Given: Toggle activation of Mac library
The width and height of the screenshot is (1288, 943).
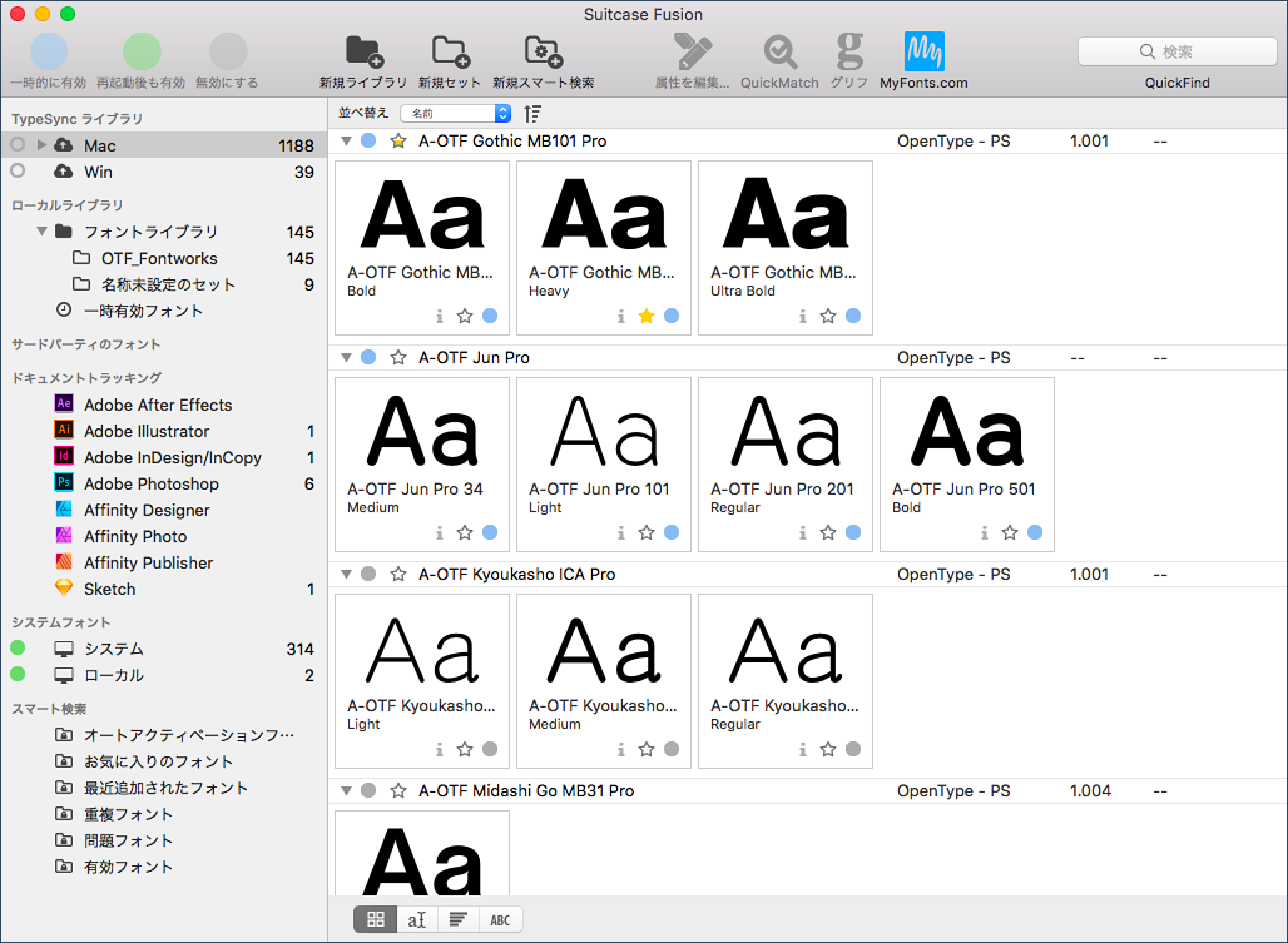Looking at the screenshot, I should point(18,145).
